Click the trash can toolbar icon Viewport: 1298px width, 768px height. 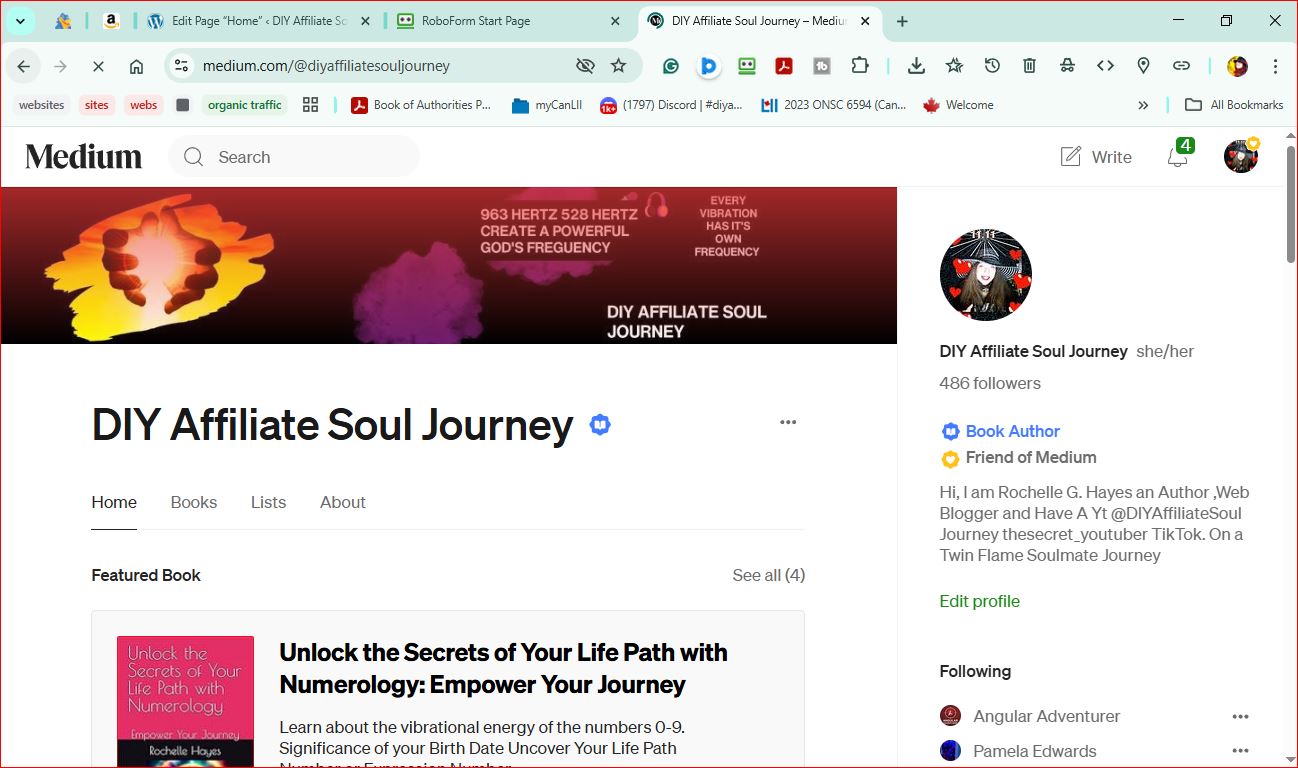click(1029, 66)
